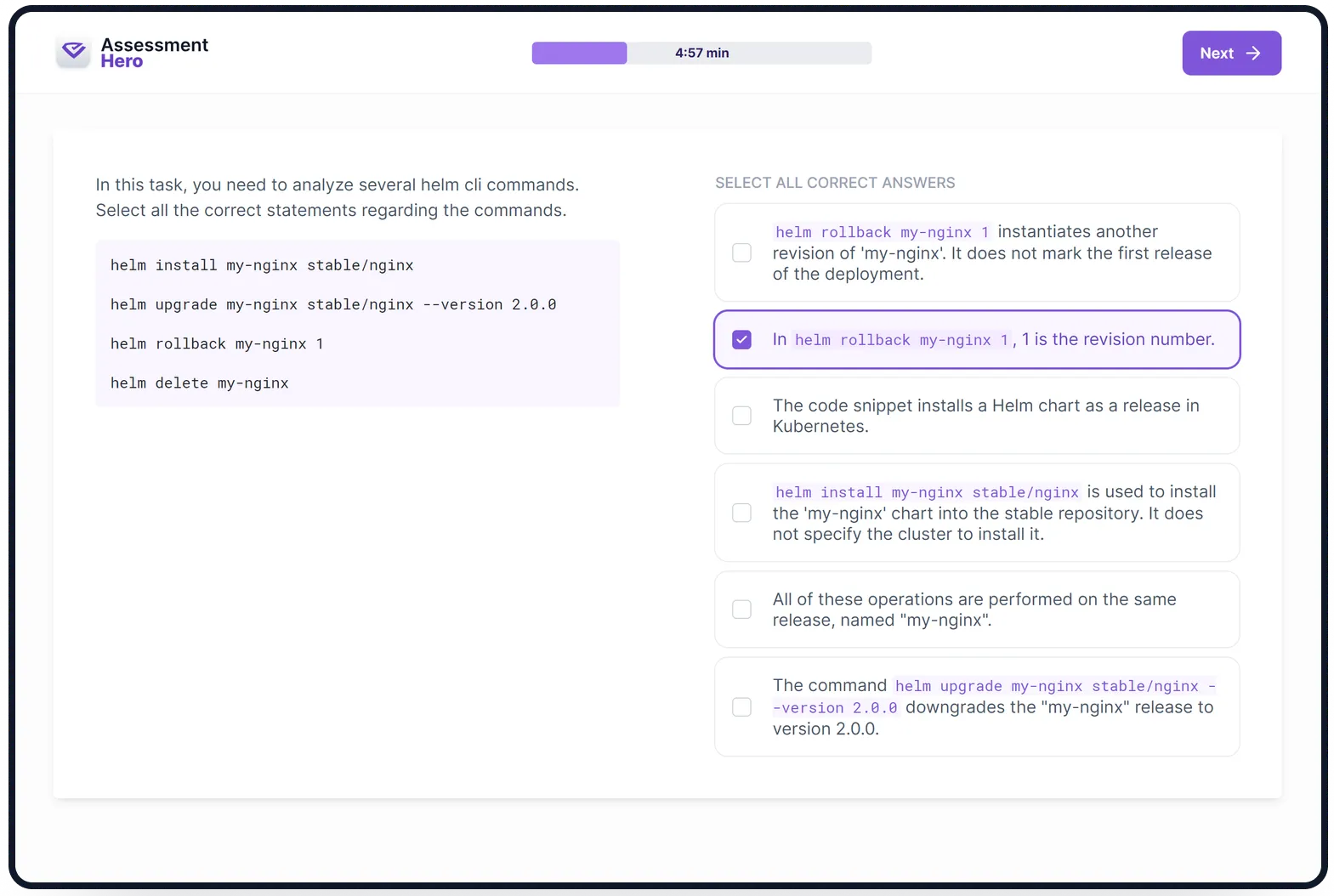Check the 'instantiates another revision' answer checkbox

(741, 252)
